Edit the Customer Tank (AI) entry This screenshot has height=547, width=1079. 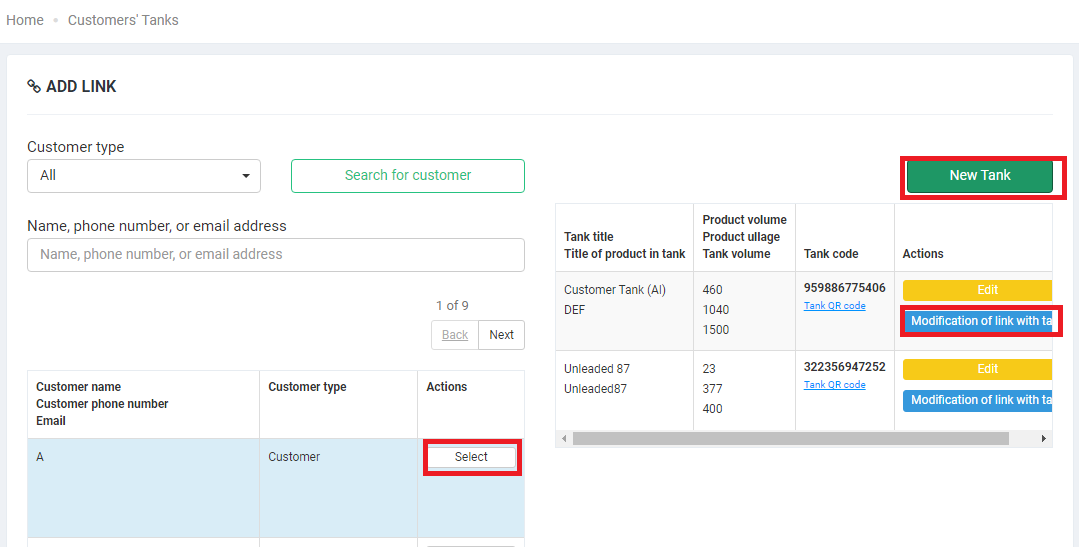point(977,290)
